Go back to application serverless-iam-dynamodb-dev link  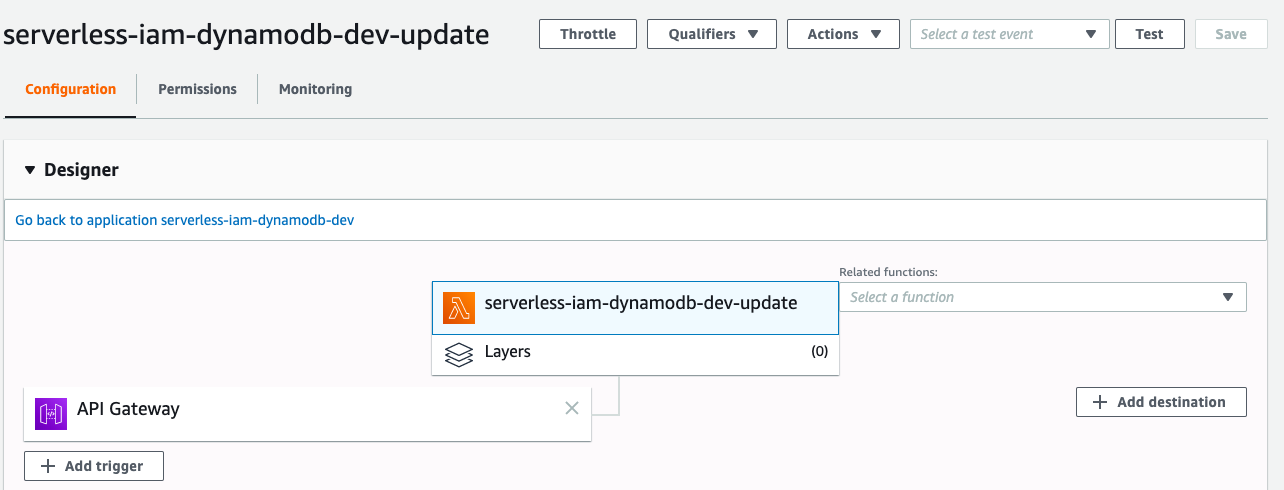(x=184, y=220)
